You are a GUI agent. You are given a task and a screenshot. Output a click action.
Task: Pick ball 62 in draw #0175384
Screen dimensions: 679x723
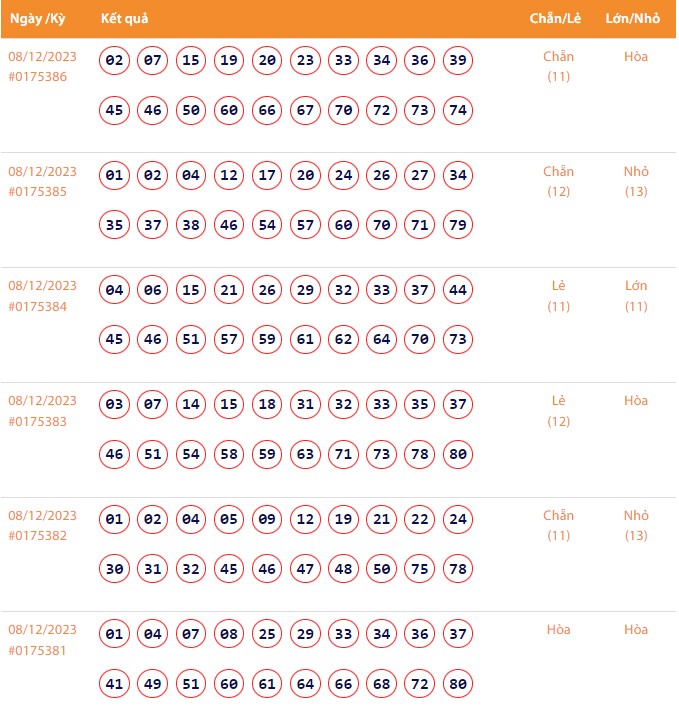[343, 340]
